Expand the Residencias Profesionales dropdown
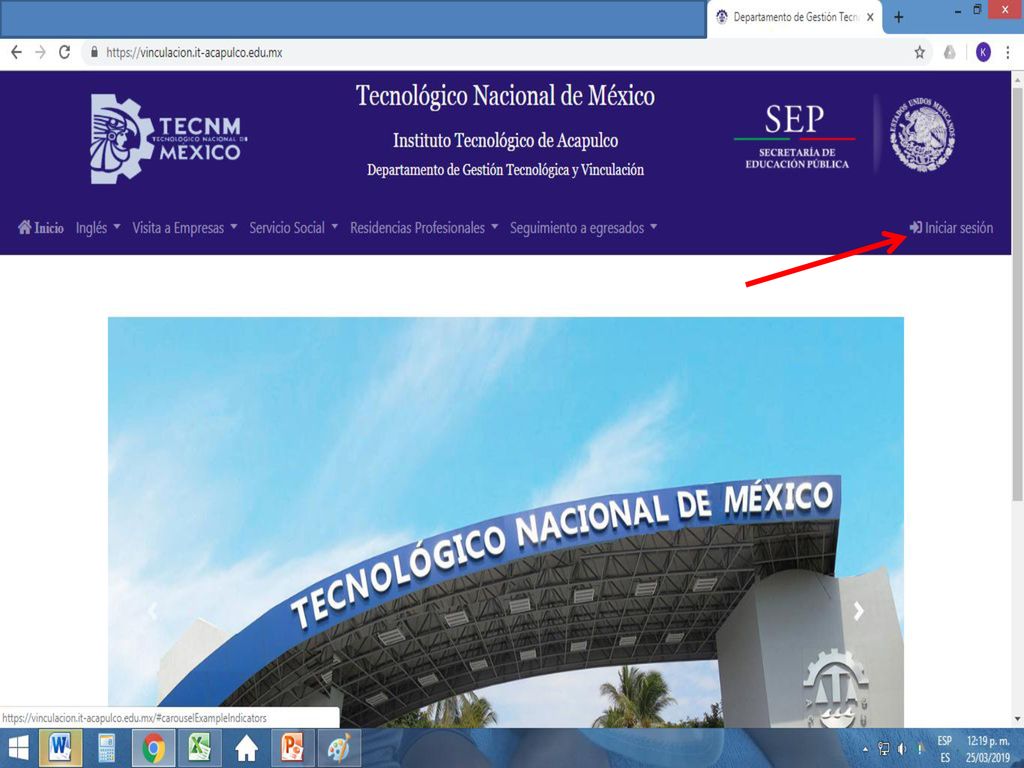1024x768 pixels. pos(424,227)
